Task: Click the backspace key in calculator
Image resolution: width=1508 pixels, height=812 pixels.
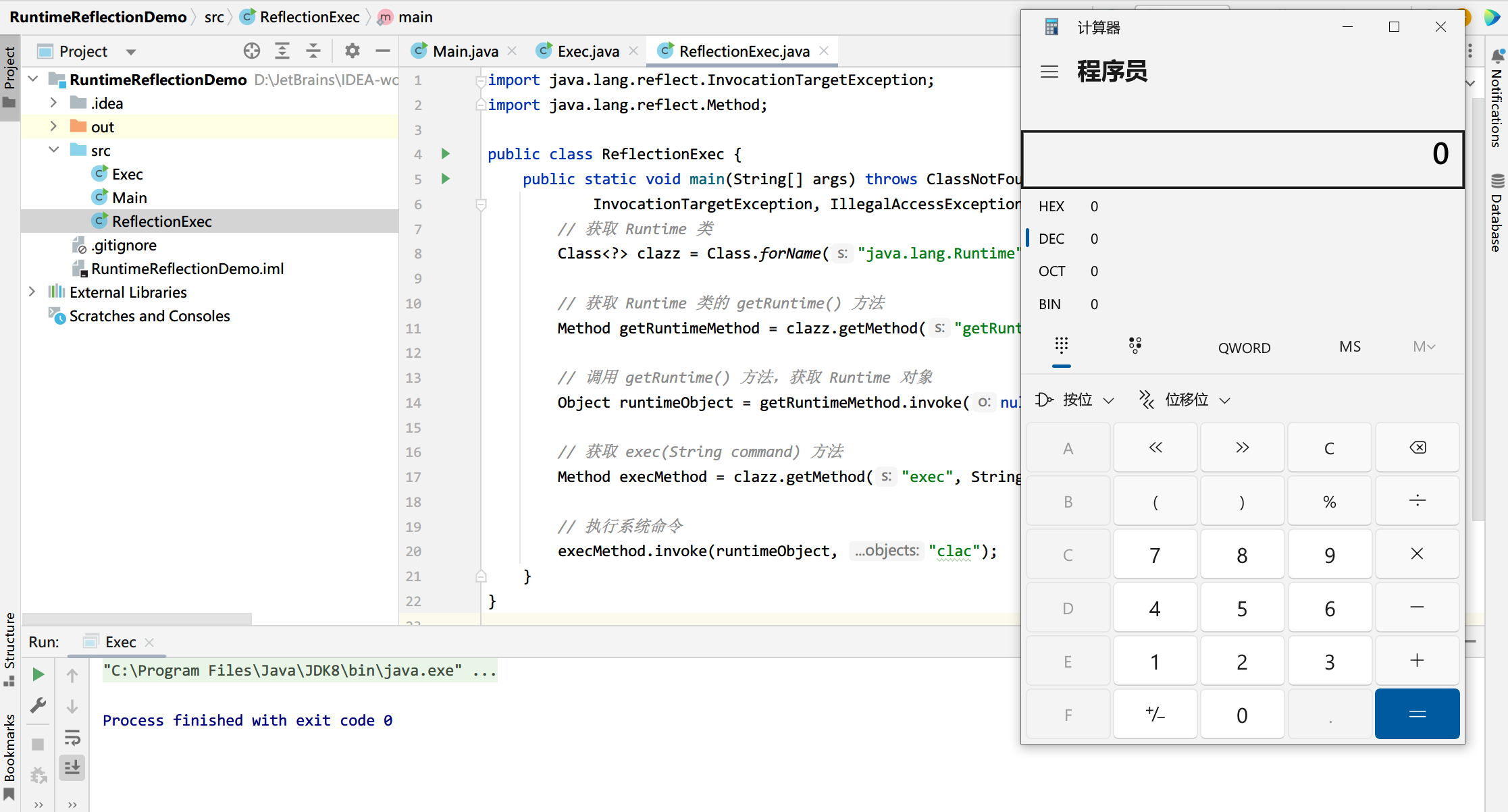Action: pos(1418,448)
